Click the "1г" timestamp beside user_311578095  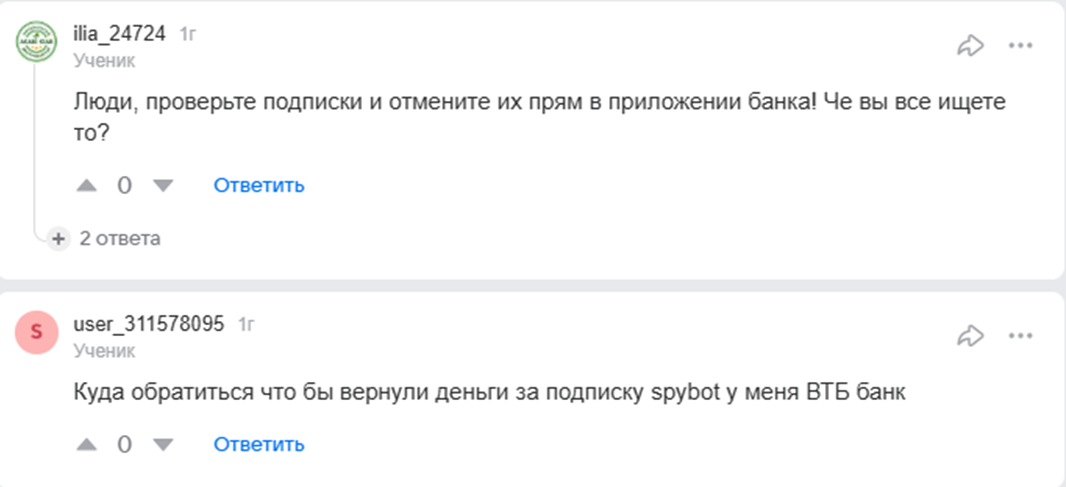click(245, 324)
